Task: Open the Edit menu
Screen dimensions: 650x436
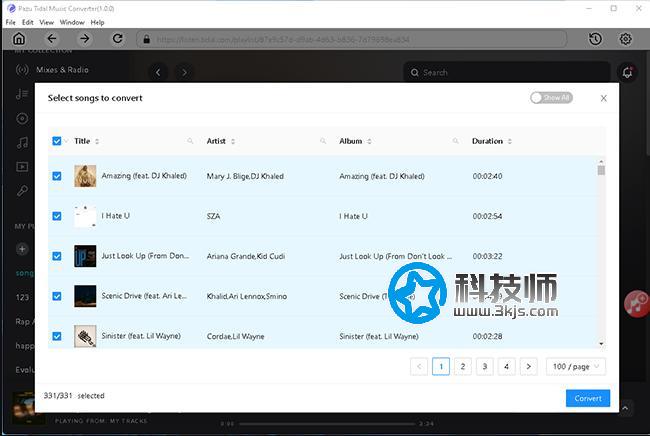Action: (x=28, y=22)
